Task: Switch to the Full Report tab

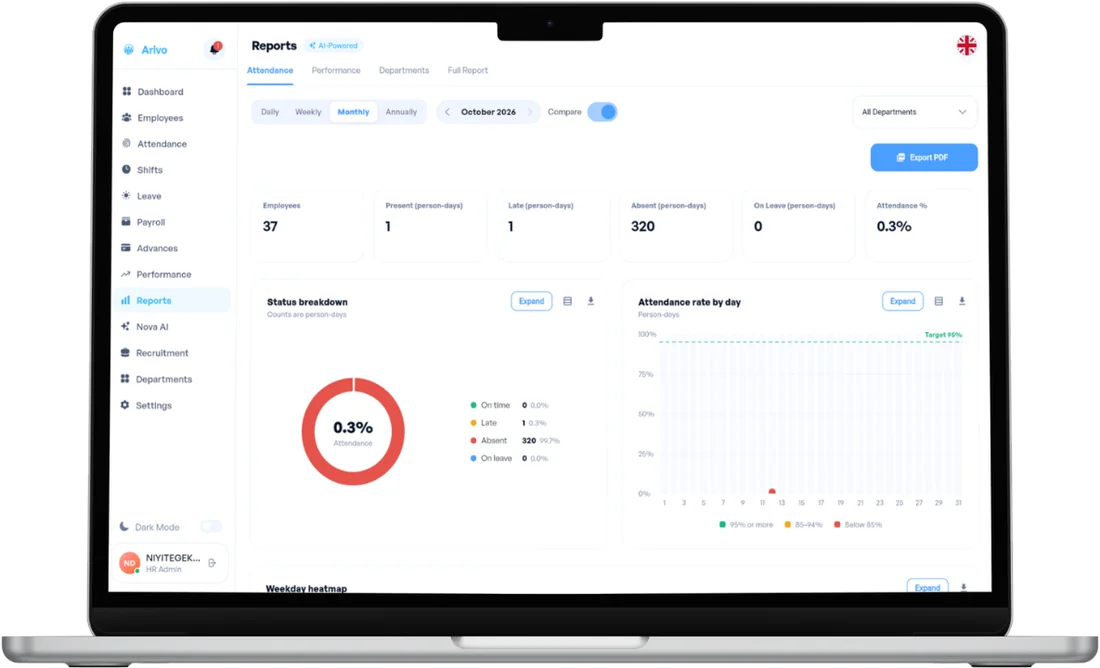Action: [x=468, y=70]
